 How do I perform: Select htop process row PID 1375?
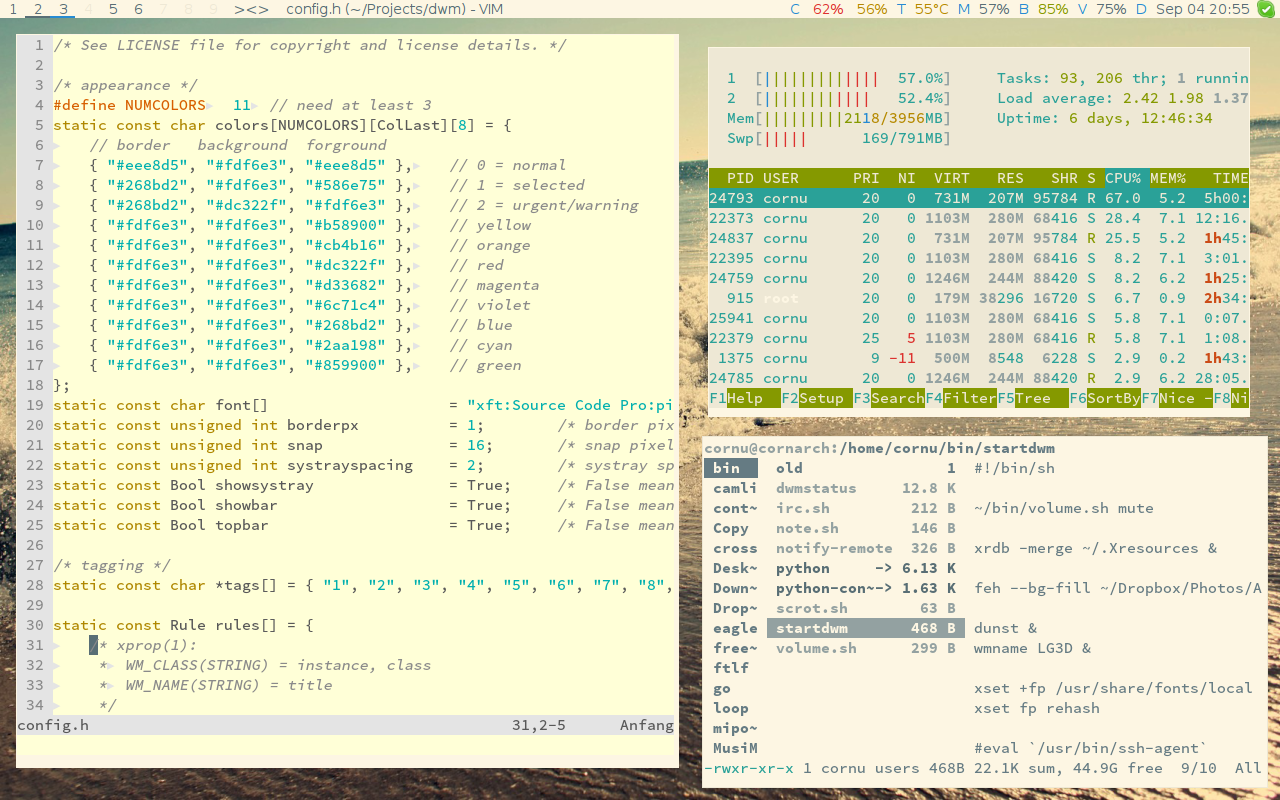[979, 358]
